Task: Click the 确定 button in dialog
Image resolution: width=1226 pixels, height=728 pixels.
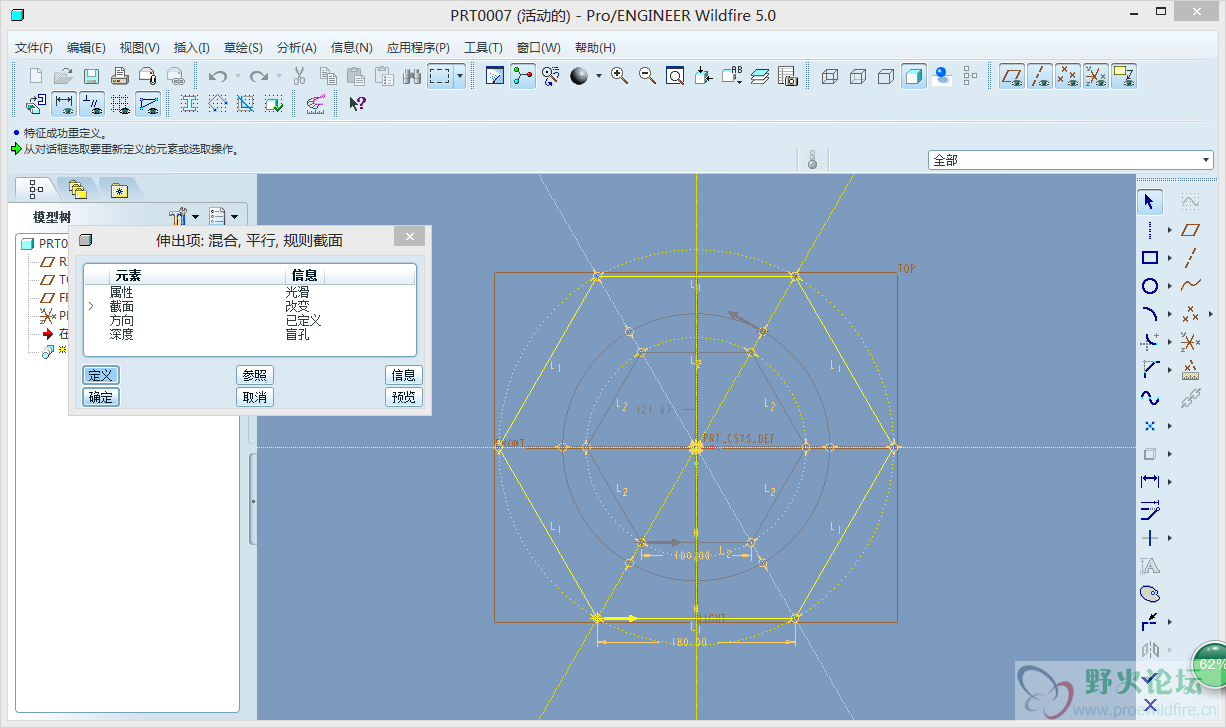Action: coord(101,397)
